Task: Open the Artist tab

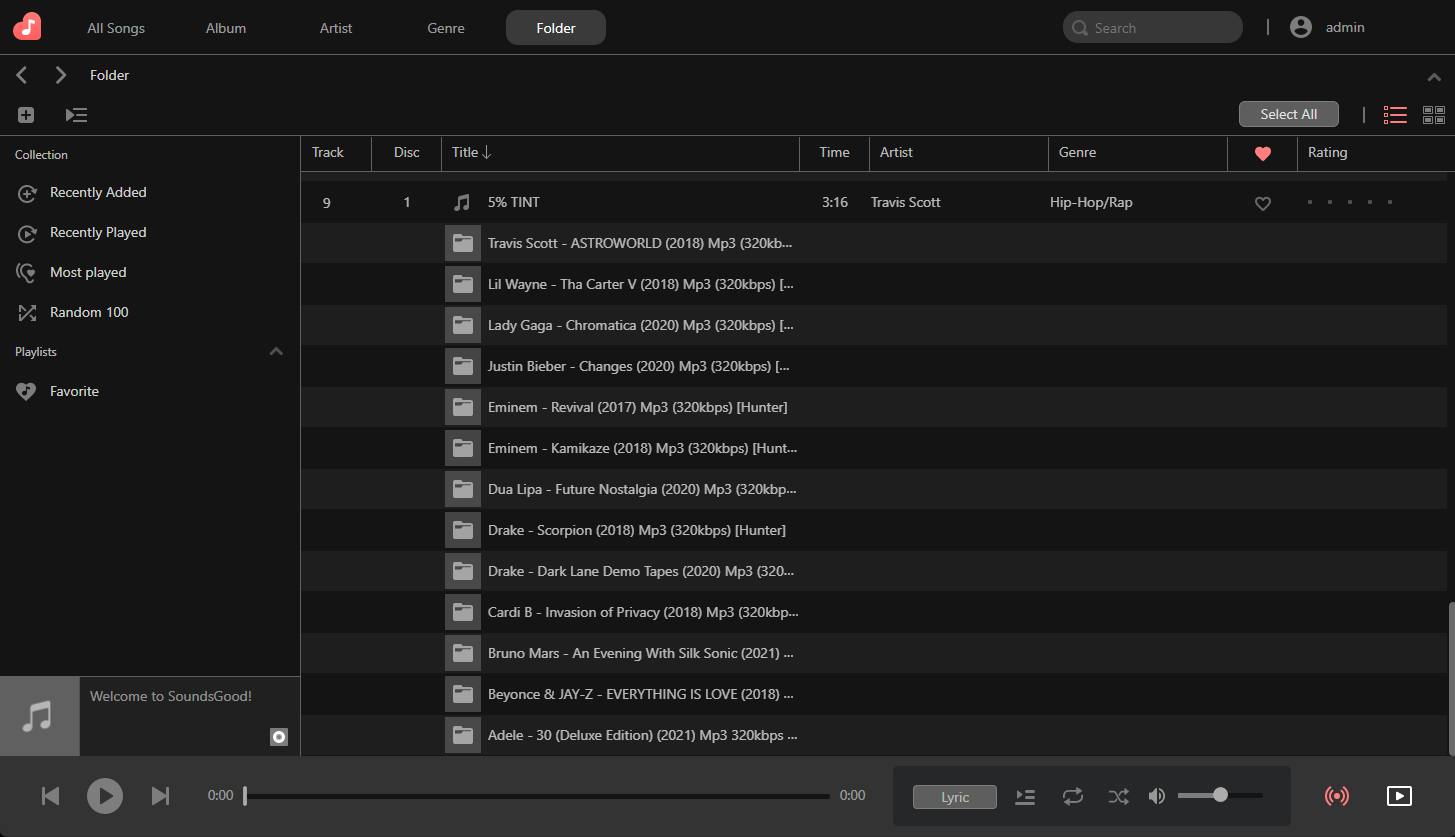Action: [336, 28]
